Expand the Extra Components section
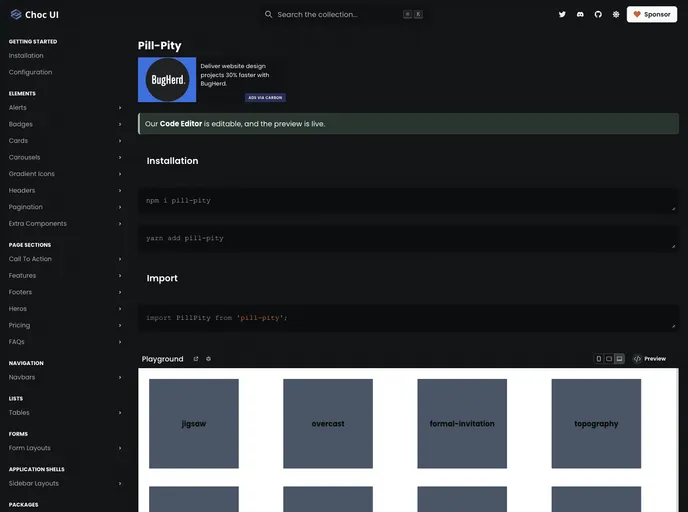 (65, 223)
